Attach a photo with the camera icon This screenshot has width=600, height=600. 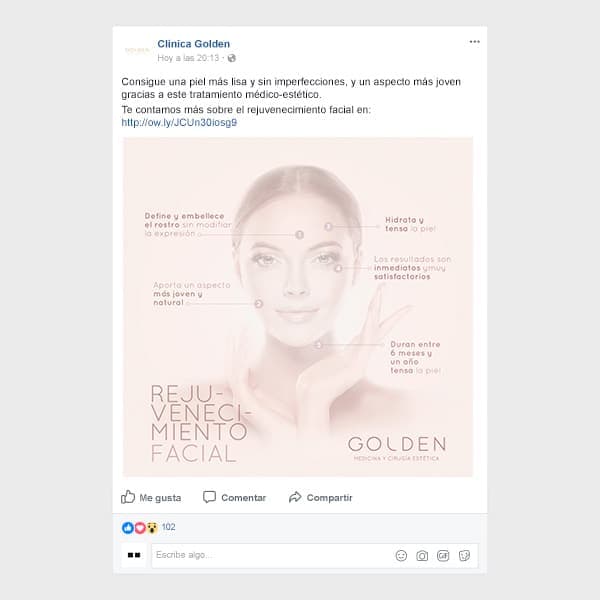point(422,556)
